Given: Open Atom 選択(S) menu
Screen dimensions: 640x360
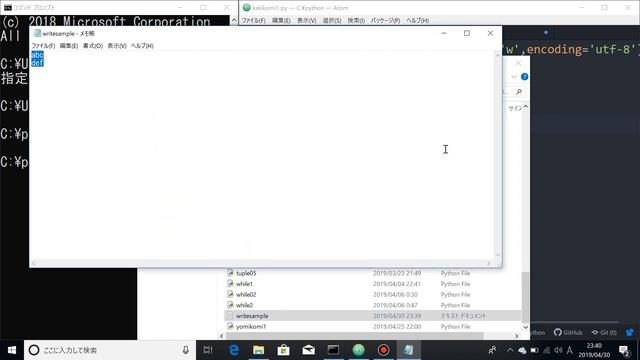Looking at the screenshot, I should (332, 20).
